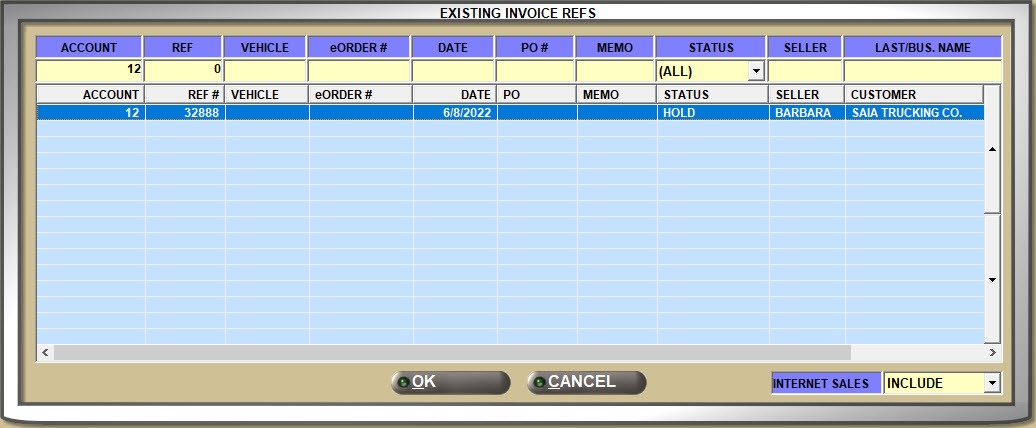Focus the LAST/BUS. NAME filter field
Viewport: 1036px width, 428px height.
(x=921, y=72)
